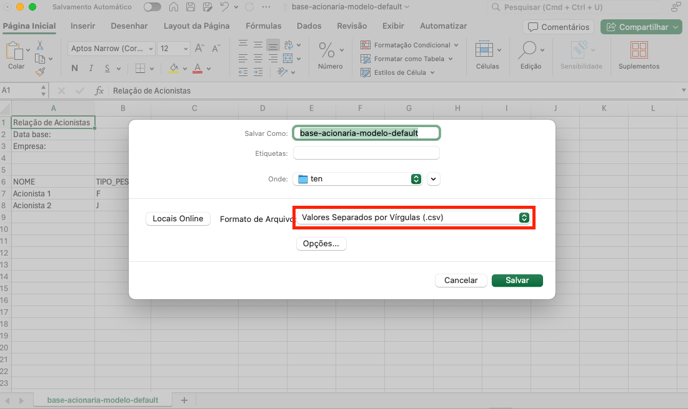The width and height of the screenshot is (688, 409).
Task: Select the base-acionaria-modelo-default sheet tab
Action: point(103,400)
